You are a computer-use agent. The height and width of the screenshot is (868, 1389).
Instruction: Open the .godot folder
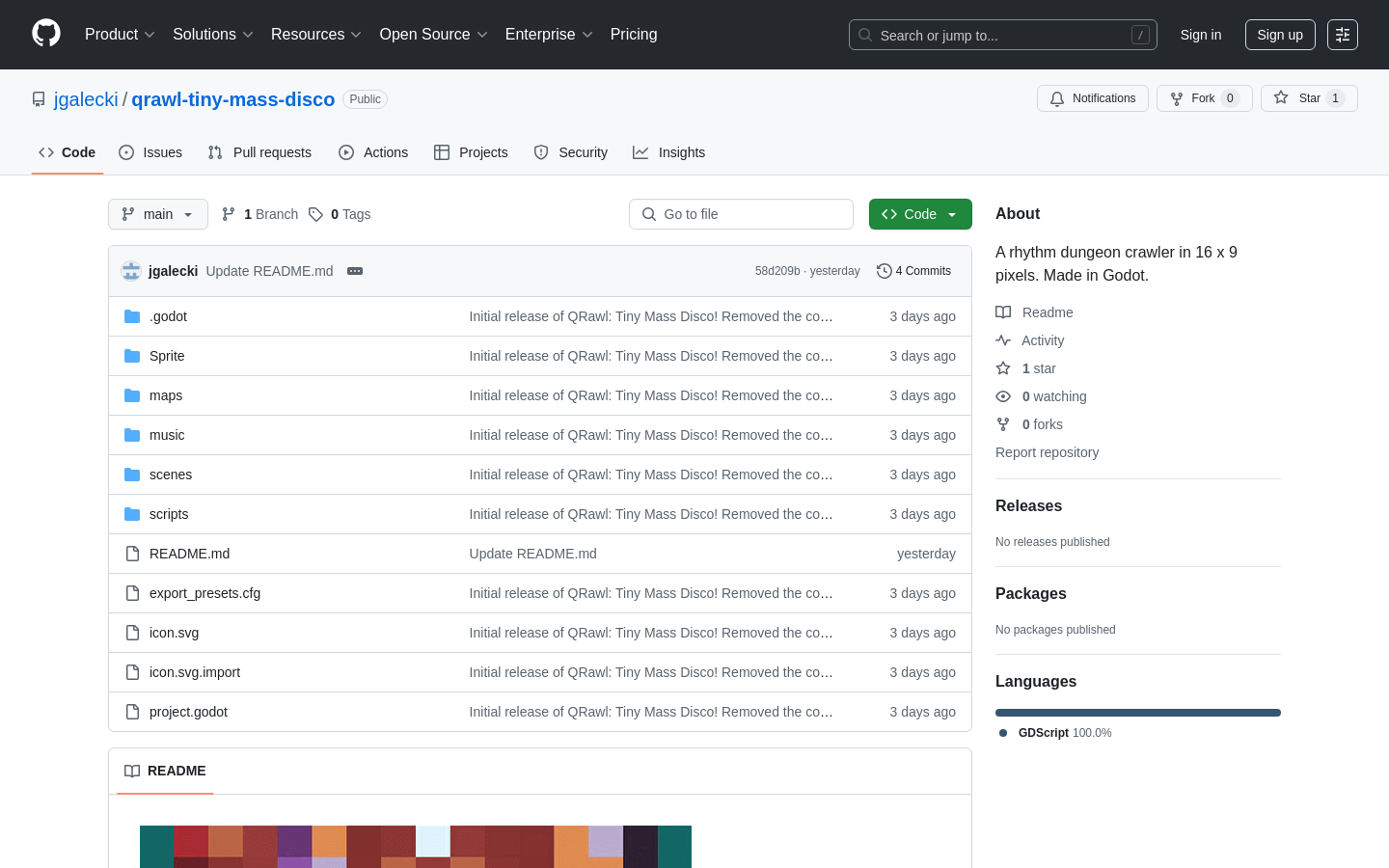point(168,316)
